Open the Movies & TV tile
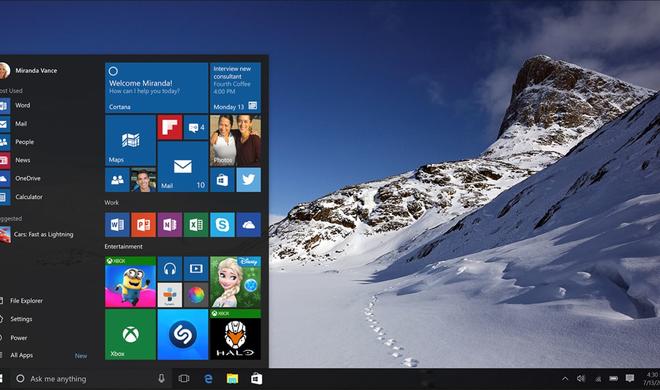 click(x=196, y=269)
